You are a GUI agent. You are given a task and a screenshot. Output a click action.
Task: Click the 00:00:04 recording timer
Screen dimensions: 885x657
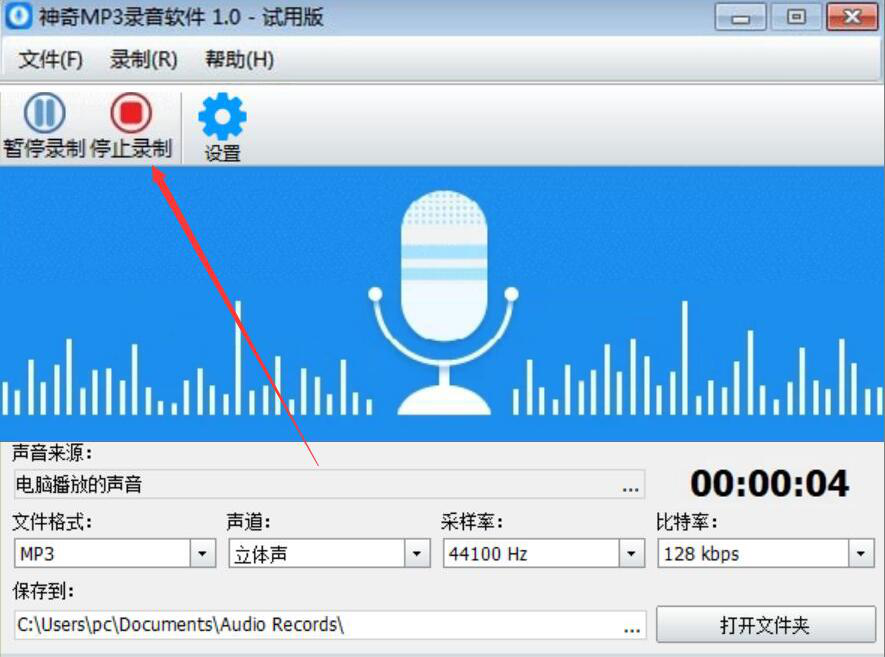tap(769, 484)
